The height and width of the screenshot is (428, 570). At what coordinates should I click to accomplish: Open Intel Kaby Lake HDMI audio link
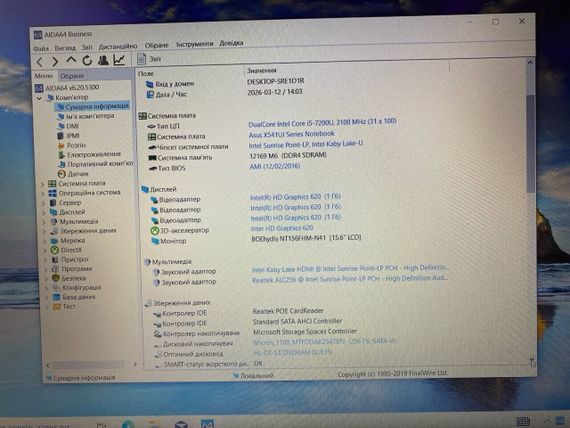click(350, 268)
